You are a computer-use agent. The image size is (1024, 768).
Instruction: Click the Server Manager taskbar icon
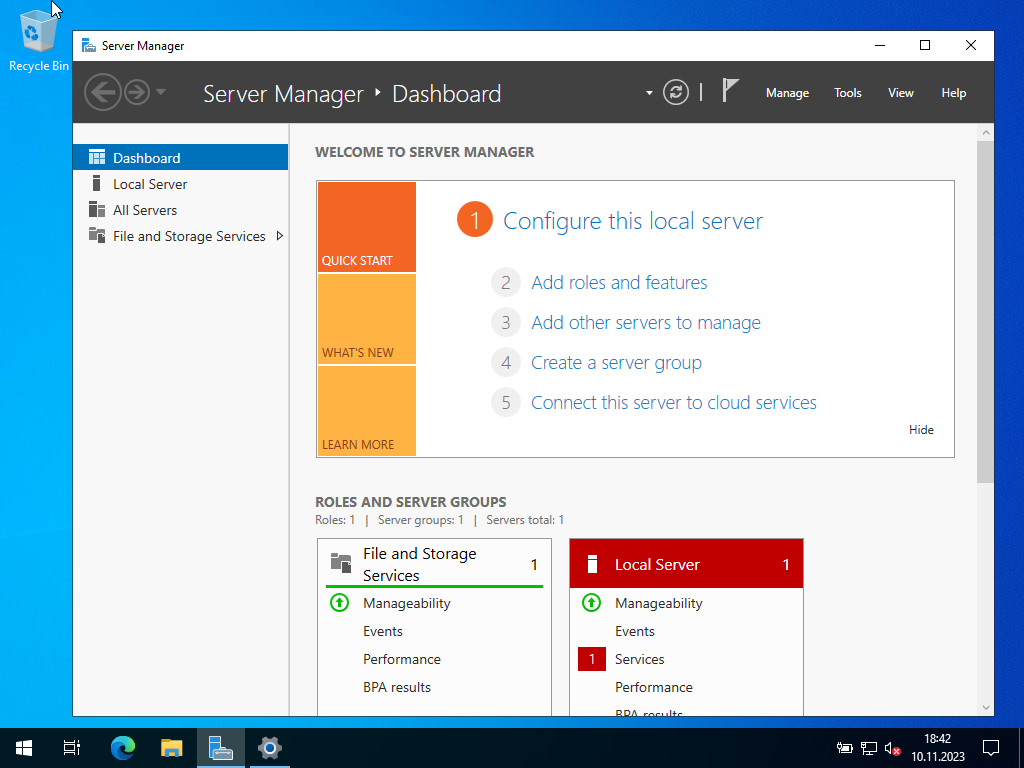coord(221,748)
